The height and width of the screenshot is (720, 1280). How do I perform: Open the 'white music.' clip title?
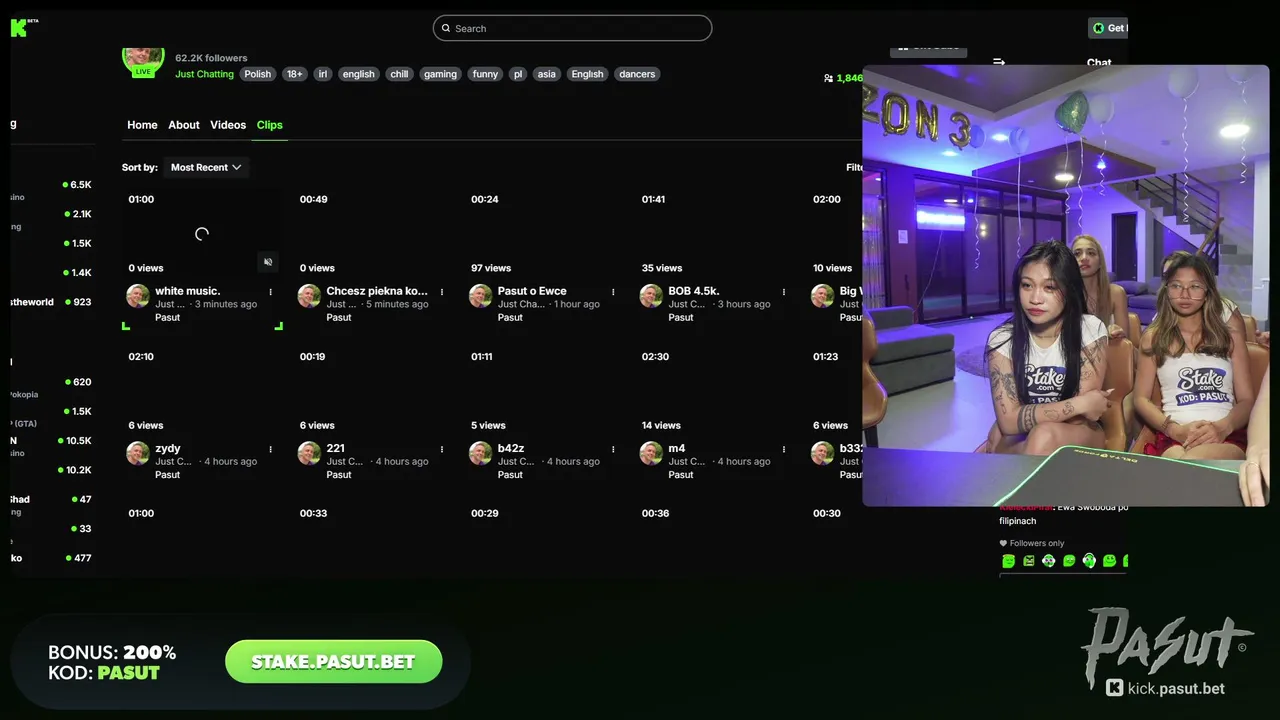pos(187,291)
